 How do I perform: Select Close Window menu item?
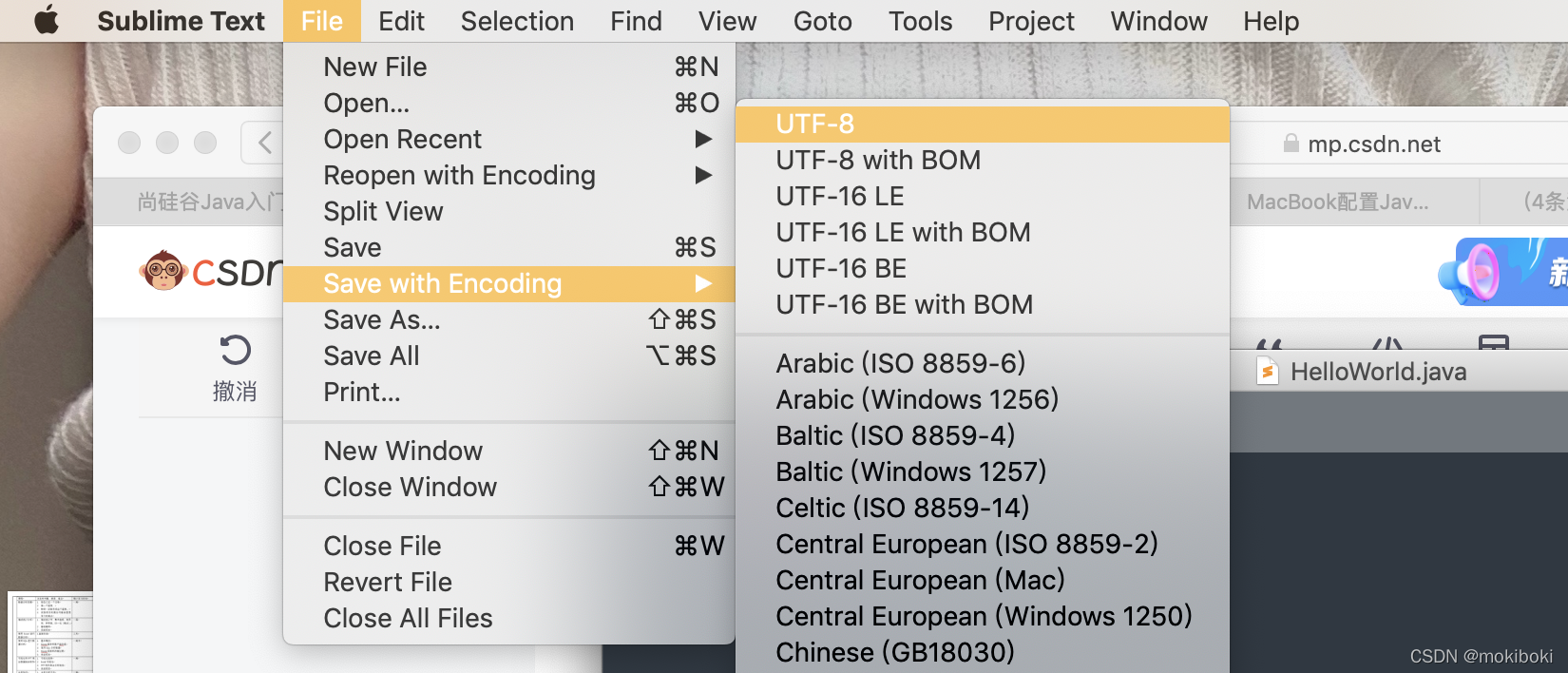tap(509, 487)
